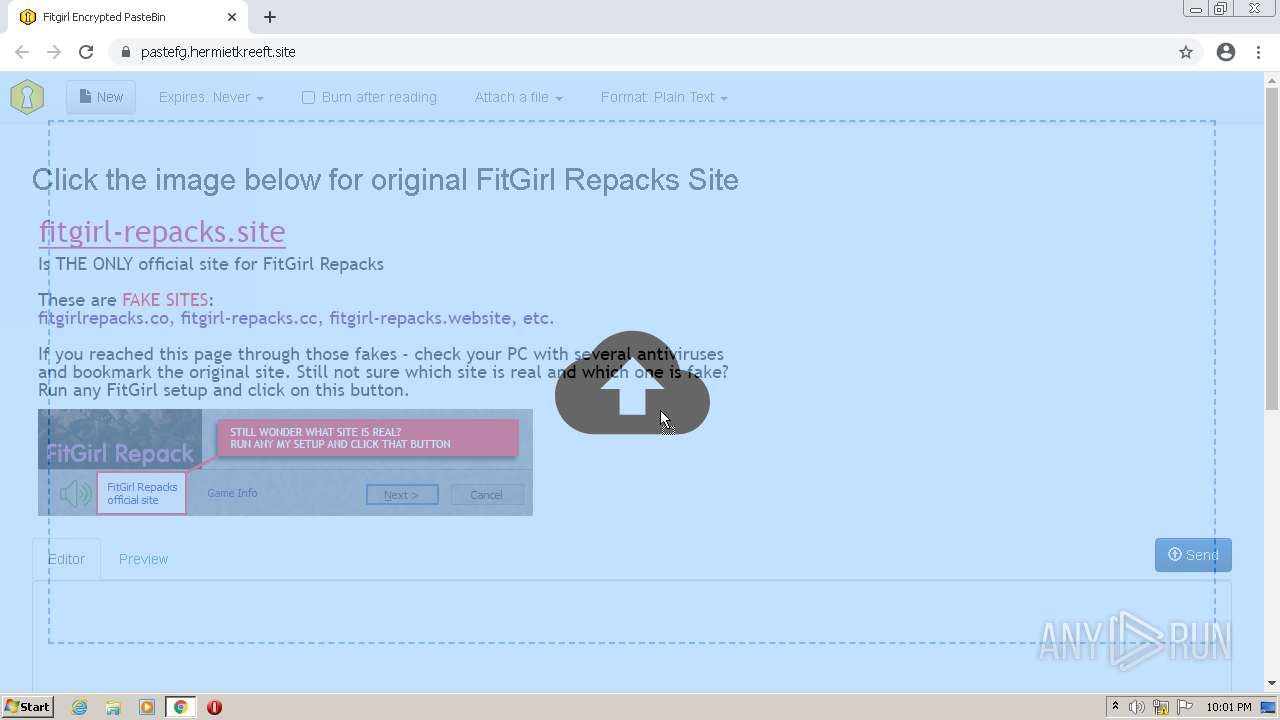Click the Action Center flag tray icon
1280x720 pixels.
pos(1185,707)
